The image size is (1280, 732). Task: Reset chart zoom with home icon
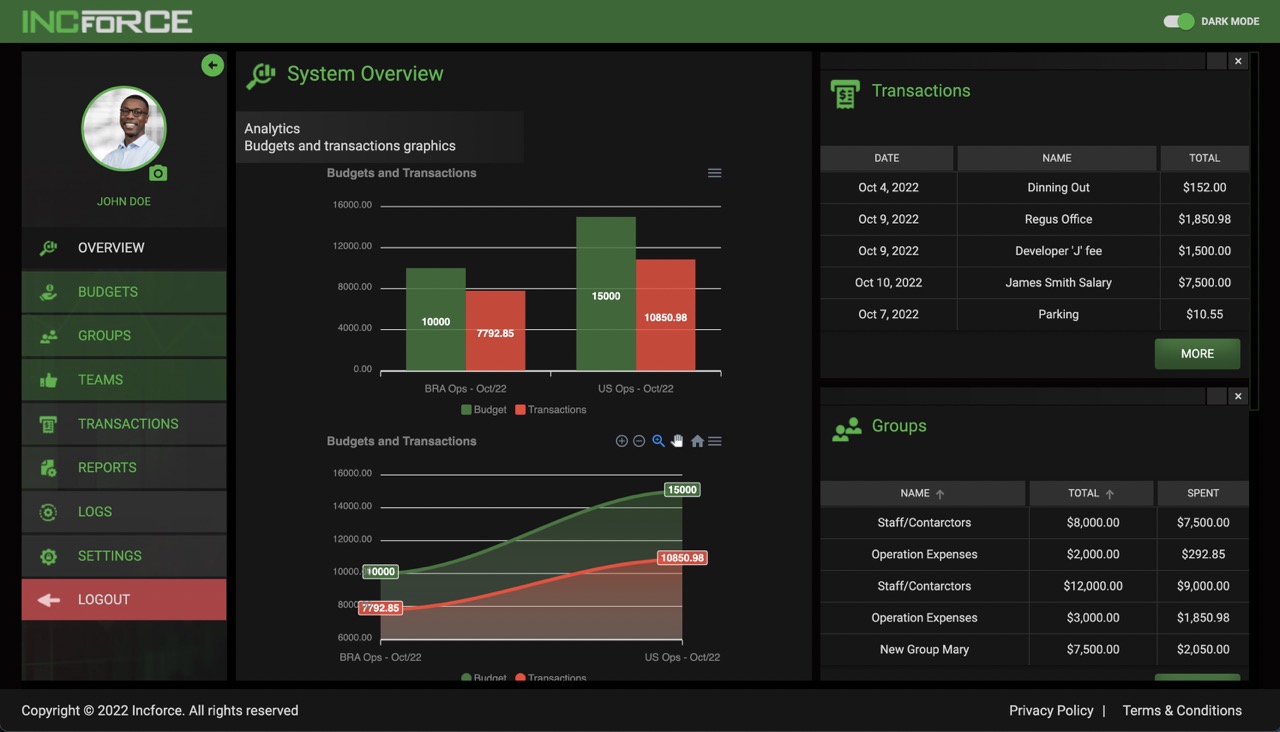pos(697,441)
